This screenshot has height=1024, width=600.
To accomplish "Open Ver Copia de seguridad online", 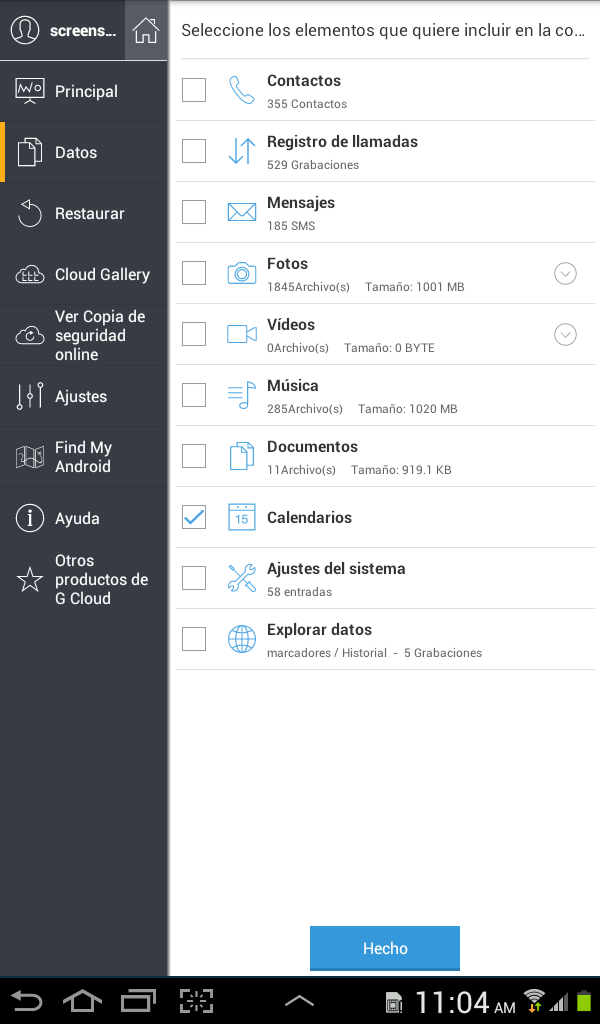I will [84, 336].
